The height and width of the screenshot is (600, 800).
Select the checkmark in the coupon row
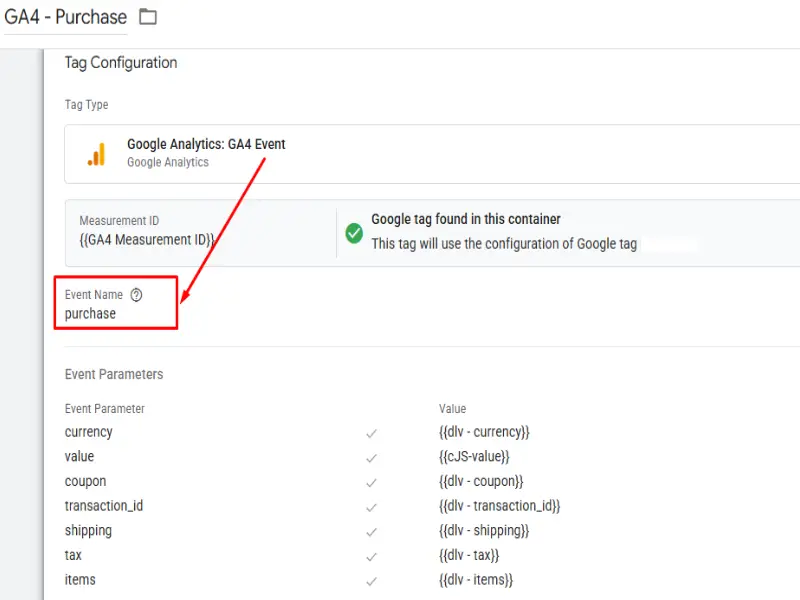(371, 483)
